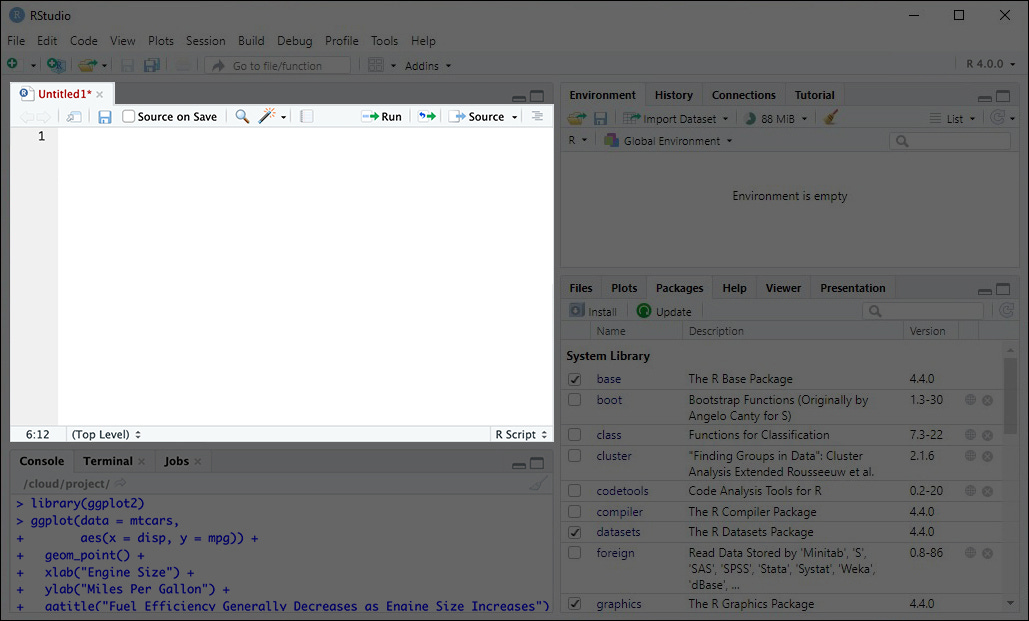
Task: Uncheck the base package checkbox
Action: [x=575, y=379]
